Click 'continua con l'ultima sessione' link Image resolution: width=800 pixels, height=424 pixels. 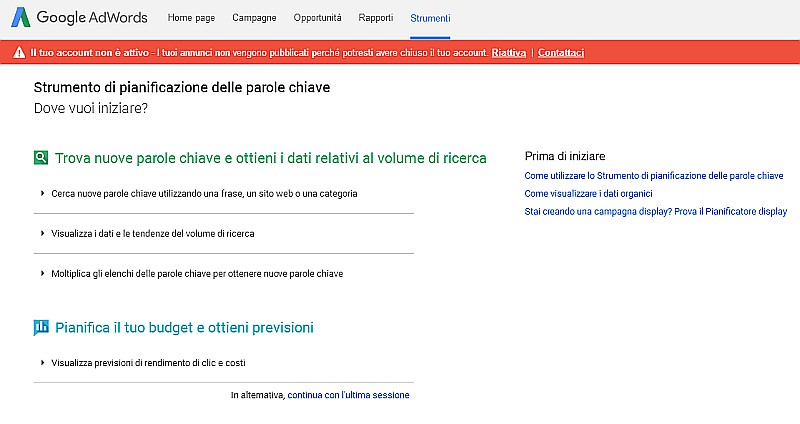pos(348,395)
